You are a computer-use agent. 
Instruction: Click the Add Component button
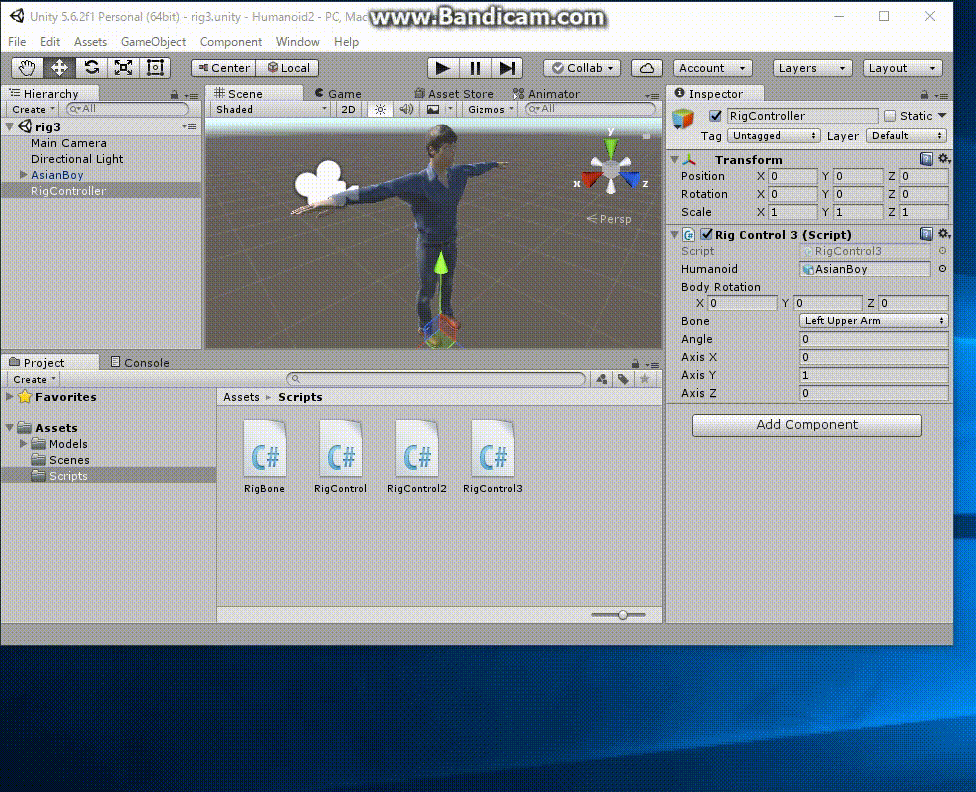pyautogui.click(x=806, y=425)
